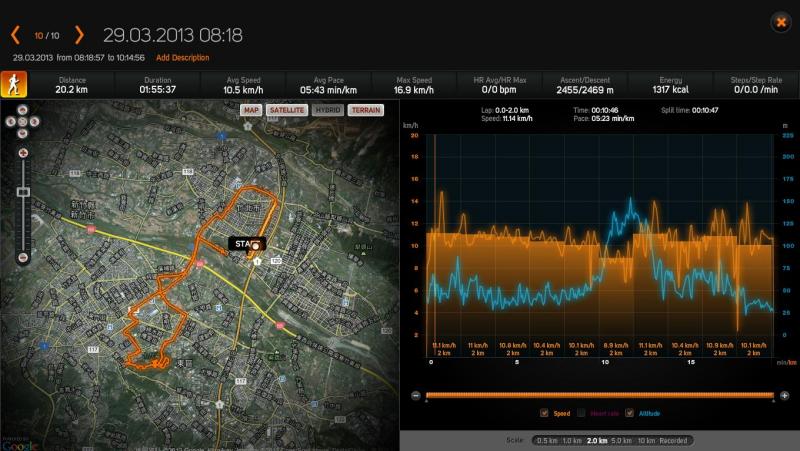Pan the map up
The height and width of the screenshot is (451, 800).
coord(22,110)
